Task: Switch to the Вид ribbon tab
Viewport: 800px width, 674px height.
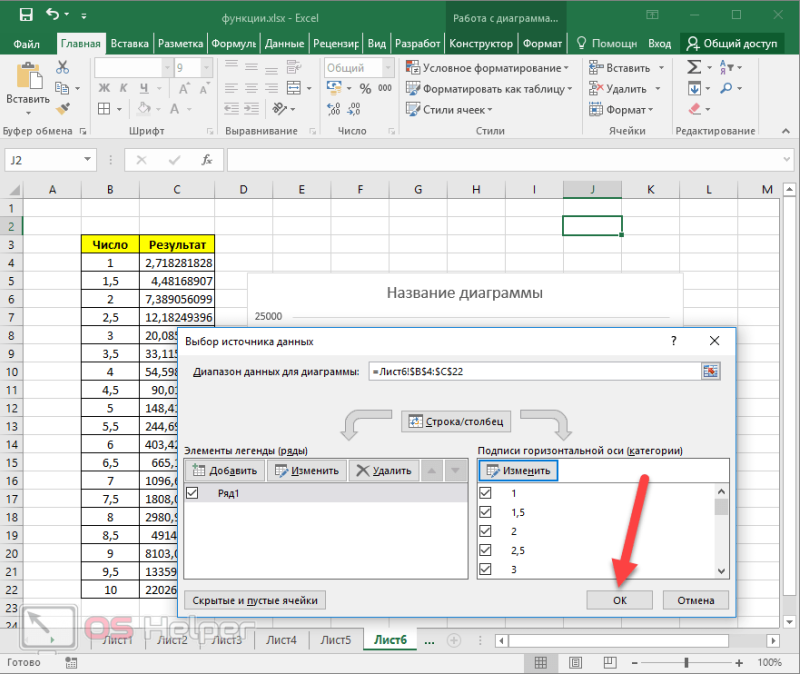Action: pos(377,44)
